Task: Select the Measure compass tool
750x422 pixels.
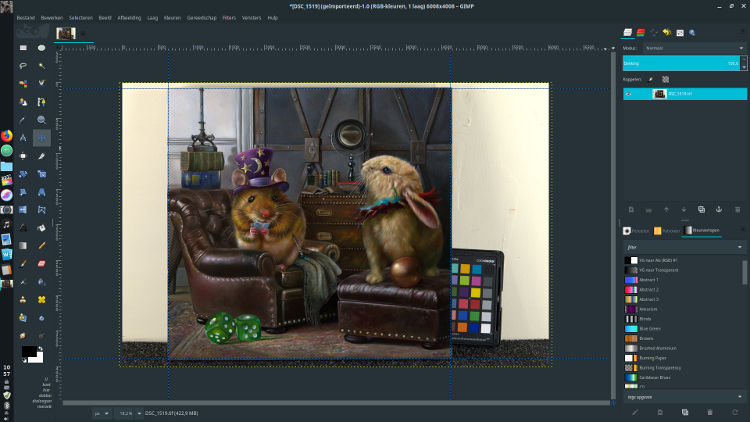Action: (x=23, y=138)
